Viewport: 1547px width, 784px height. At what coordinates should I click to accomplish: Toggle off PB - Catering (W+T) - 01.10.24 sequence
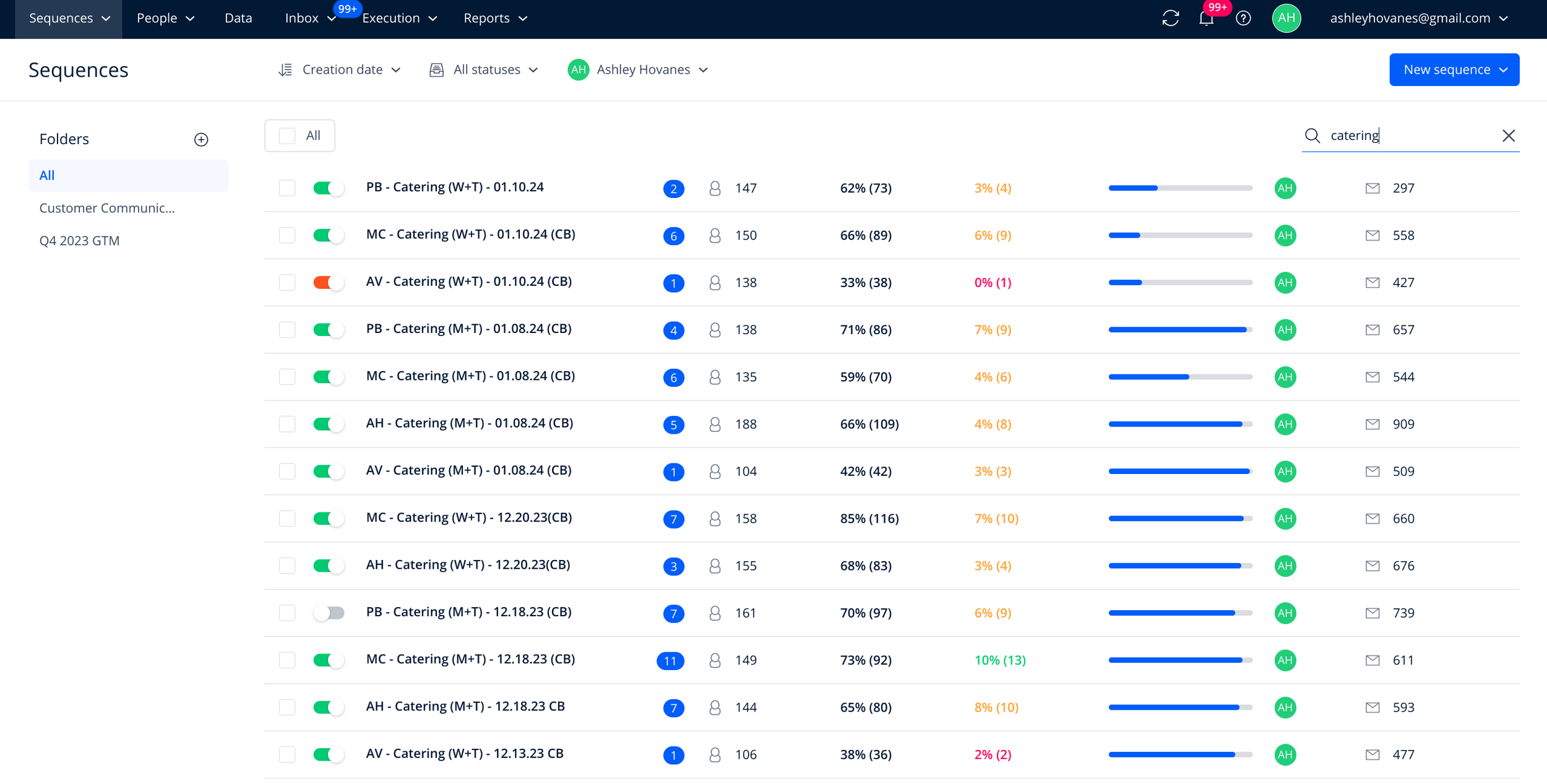[329, 188]
